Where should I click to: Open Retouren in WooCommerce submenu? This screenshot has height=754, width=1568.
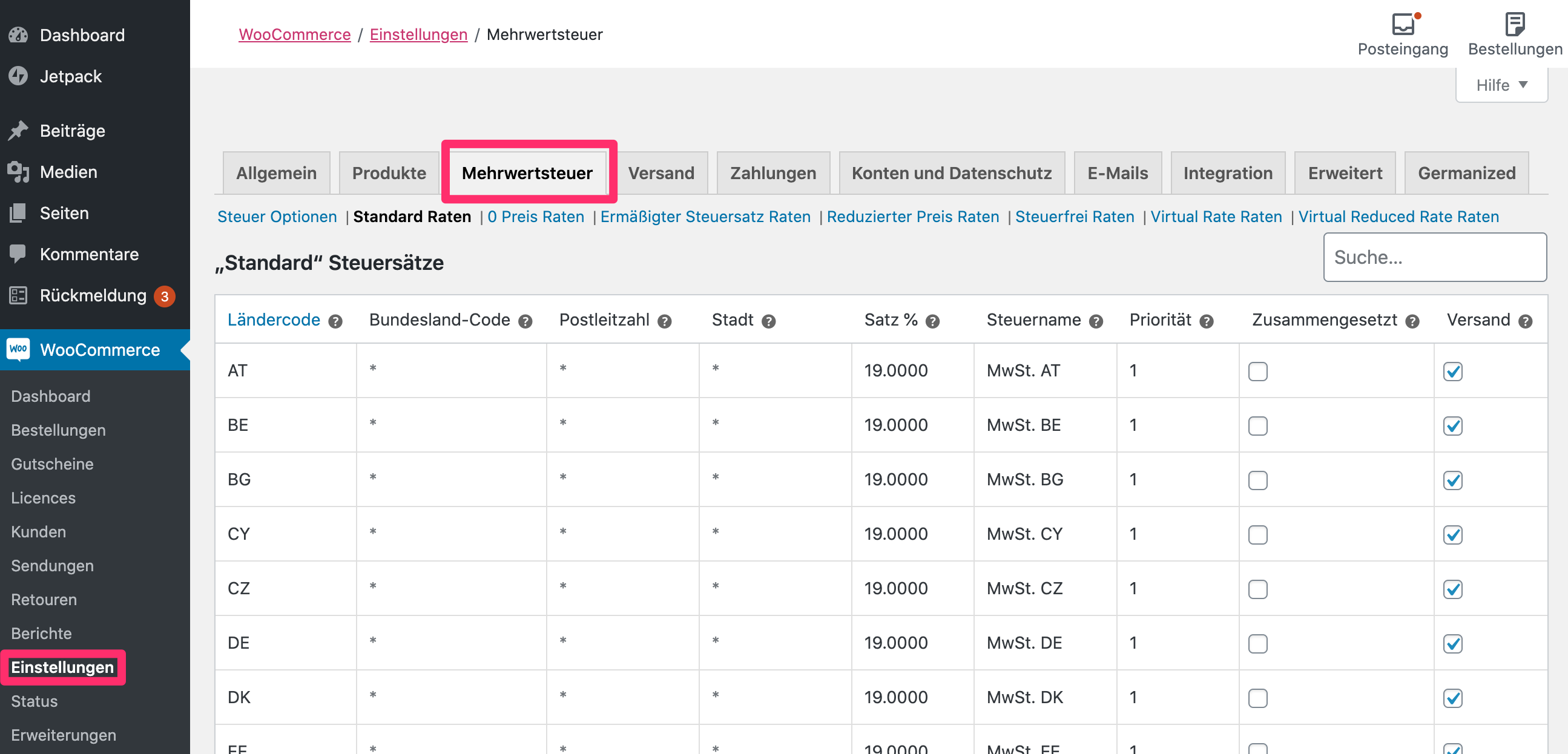click(x=44, y=600)
